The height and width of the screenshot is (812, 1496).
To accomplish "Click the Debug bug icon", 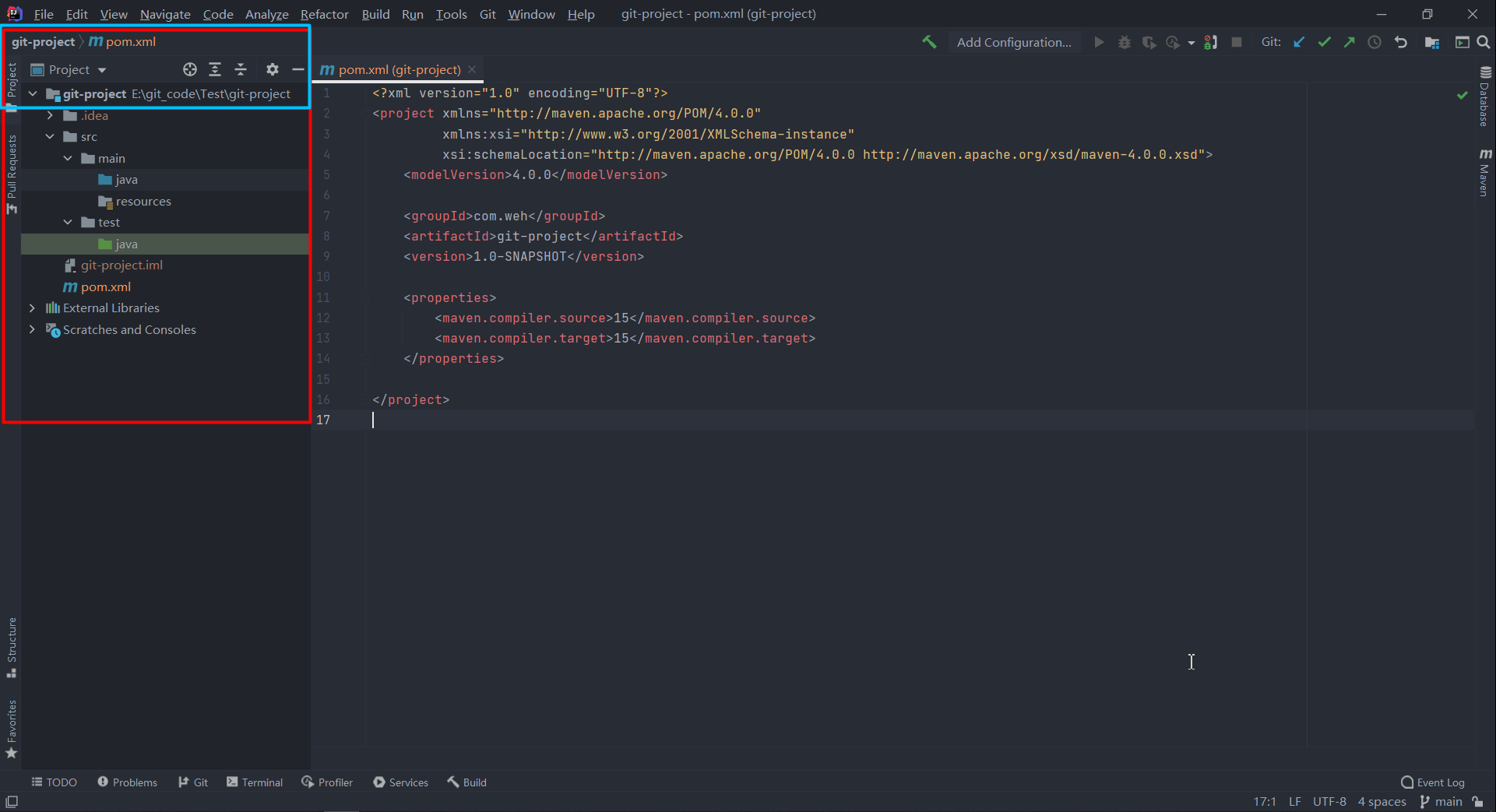I will (1124, 42).
